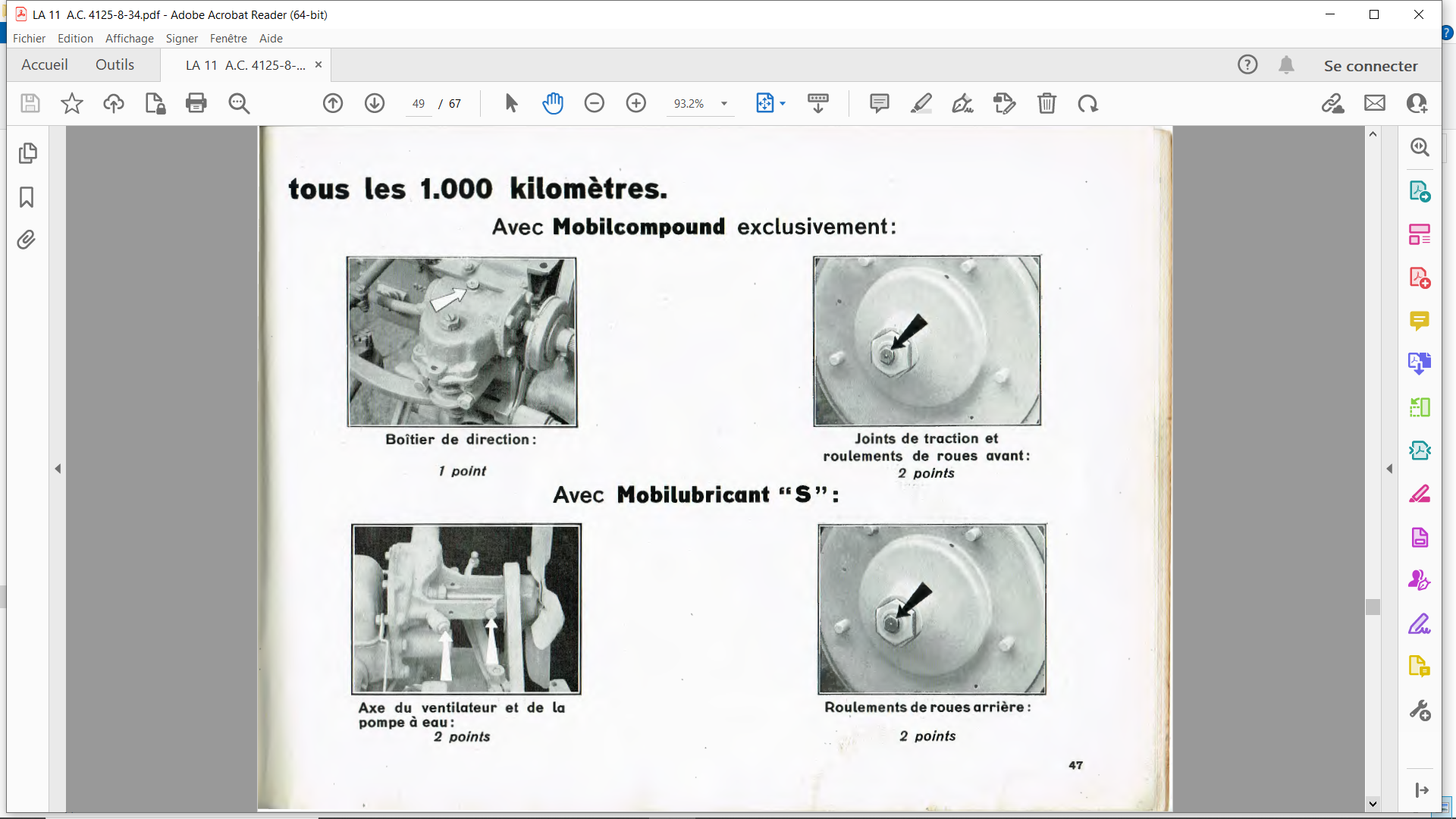The image size is (1456, 819).
Task: Click the Print file icon
Action: 196,103
